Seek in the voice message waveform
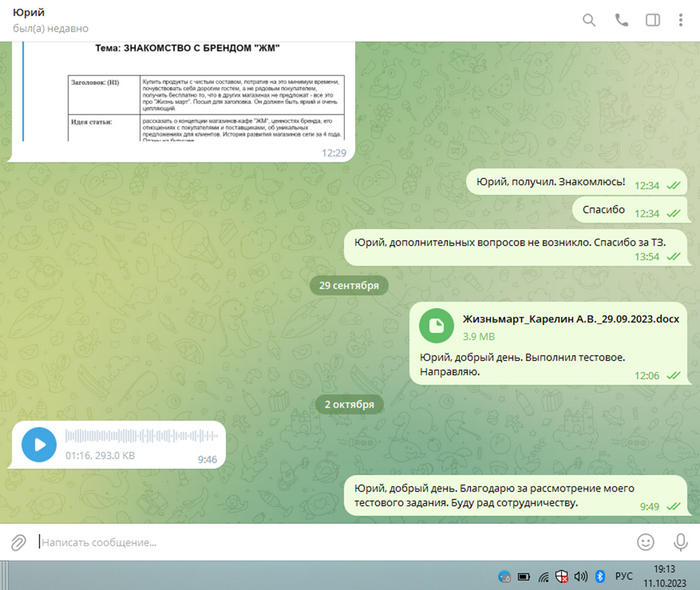This screenshot has height=590, width=700. click(142, 436)
